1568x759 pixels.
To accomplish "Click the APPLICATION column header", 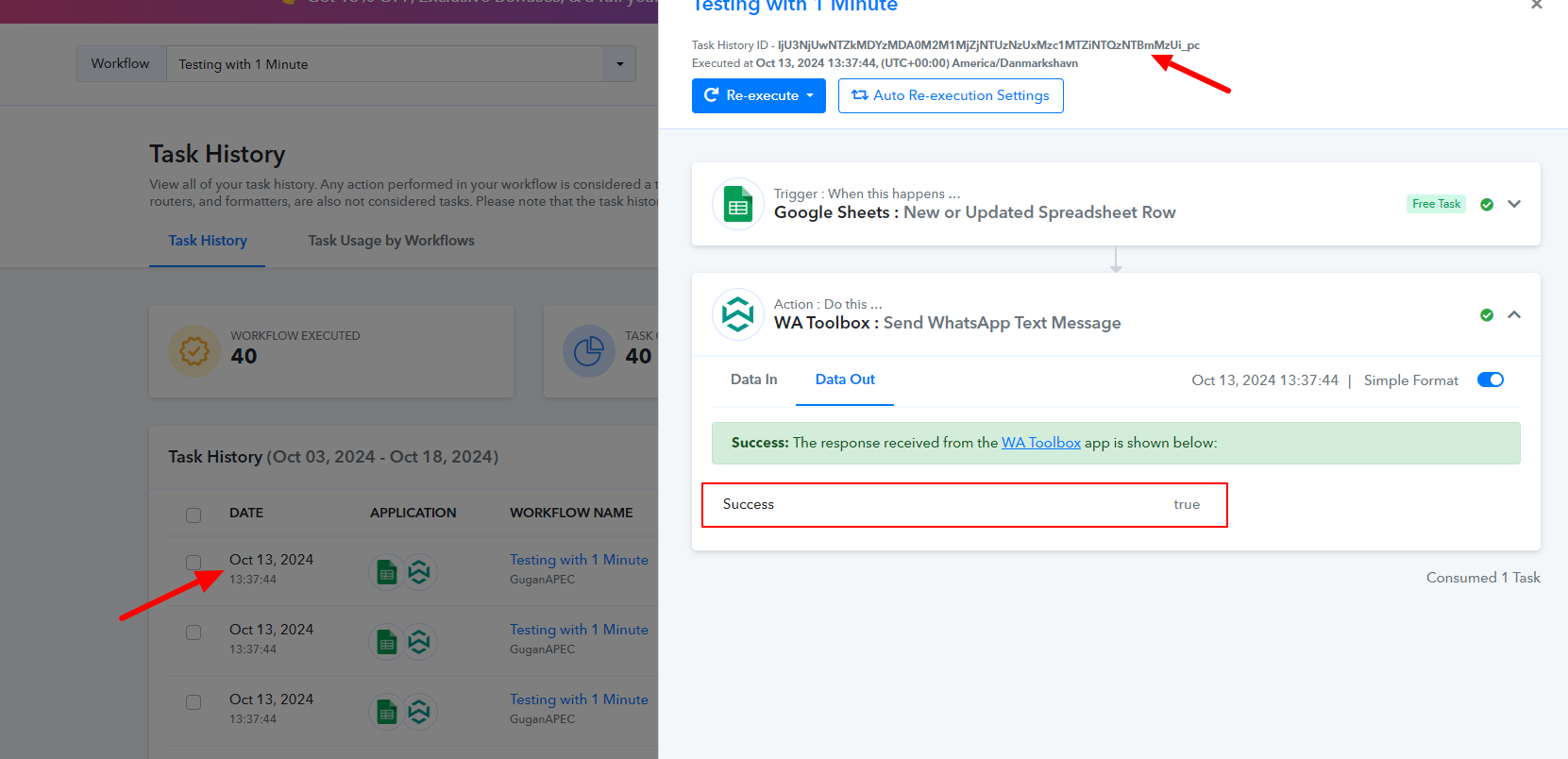I will [x=413, y=513].
